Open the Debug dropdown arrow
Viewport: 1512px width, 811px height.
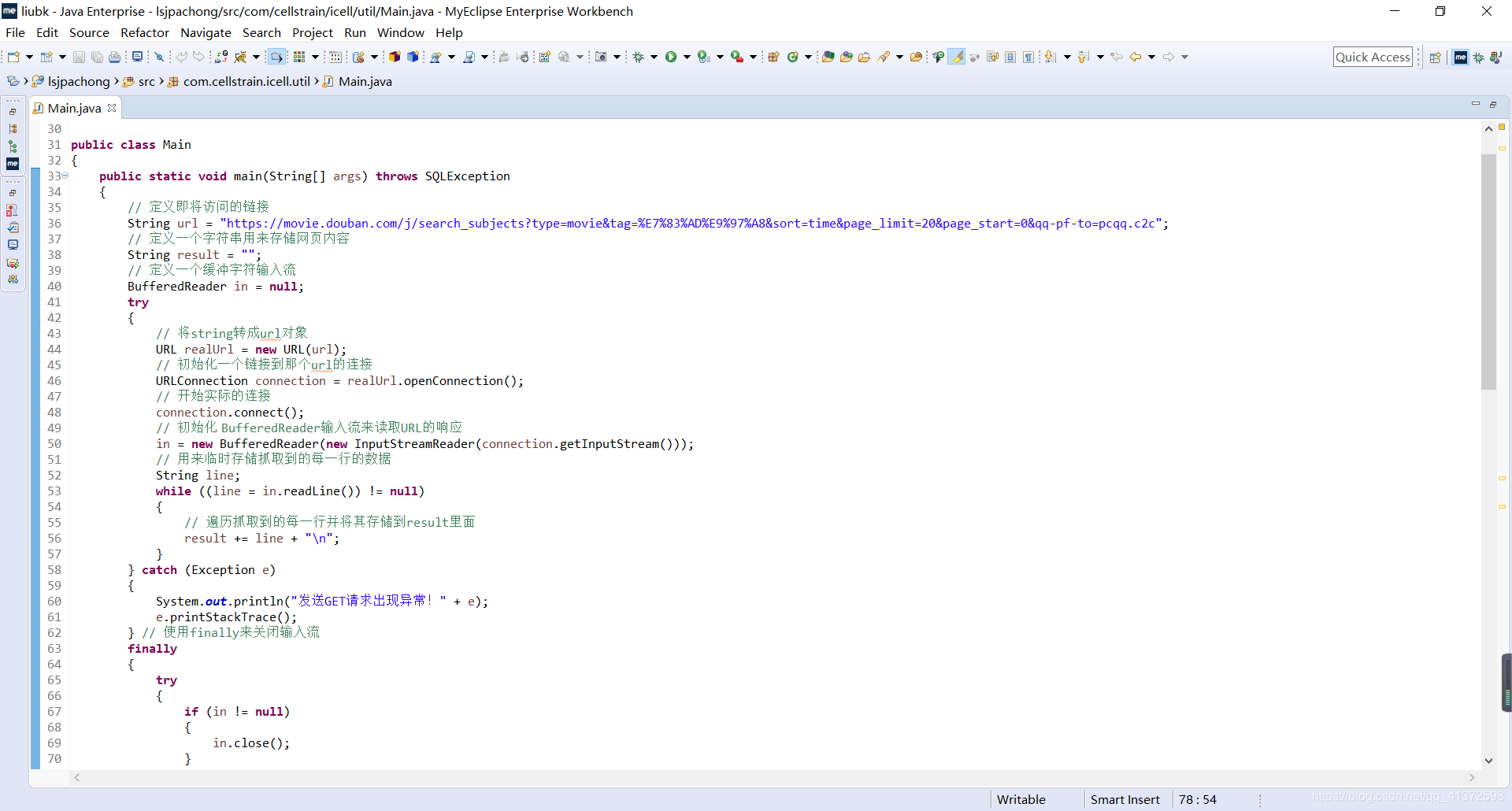(x=654, y=57)
